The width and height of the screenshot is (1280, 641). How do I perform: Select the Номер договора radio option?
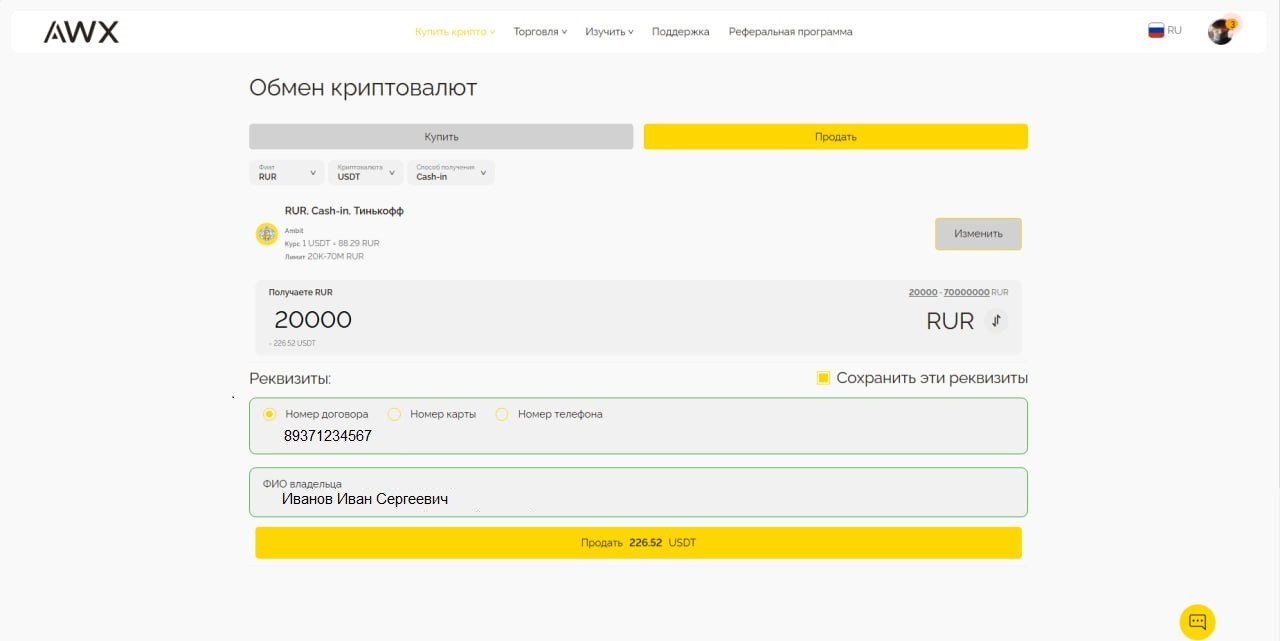(x=270, y=414)
